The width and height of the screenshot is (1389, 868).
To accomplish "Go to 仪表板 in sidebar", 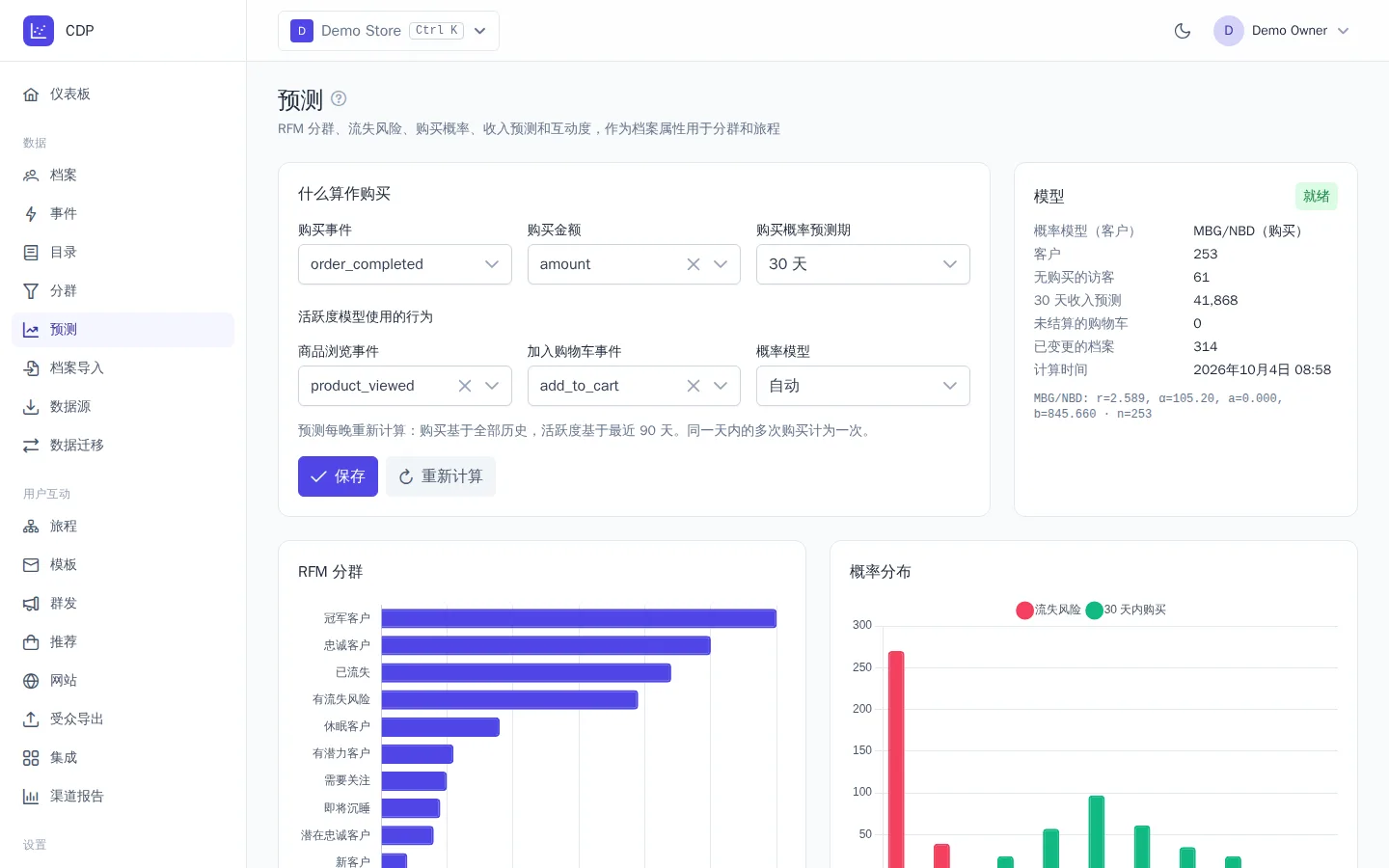I will [x=123, y=95].
